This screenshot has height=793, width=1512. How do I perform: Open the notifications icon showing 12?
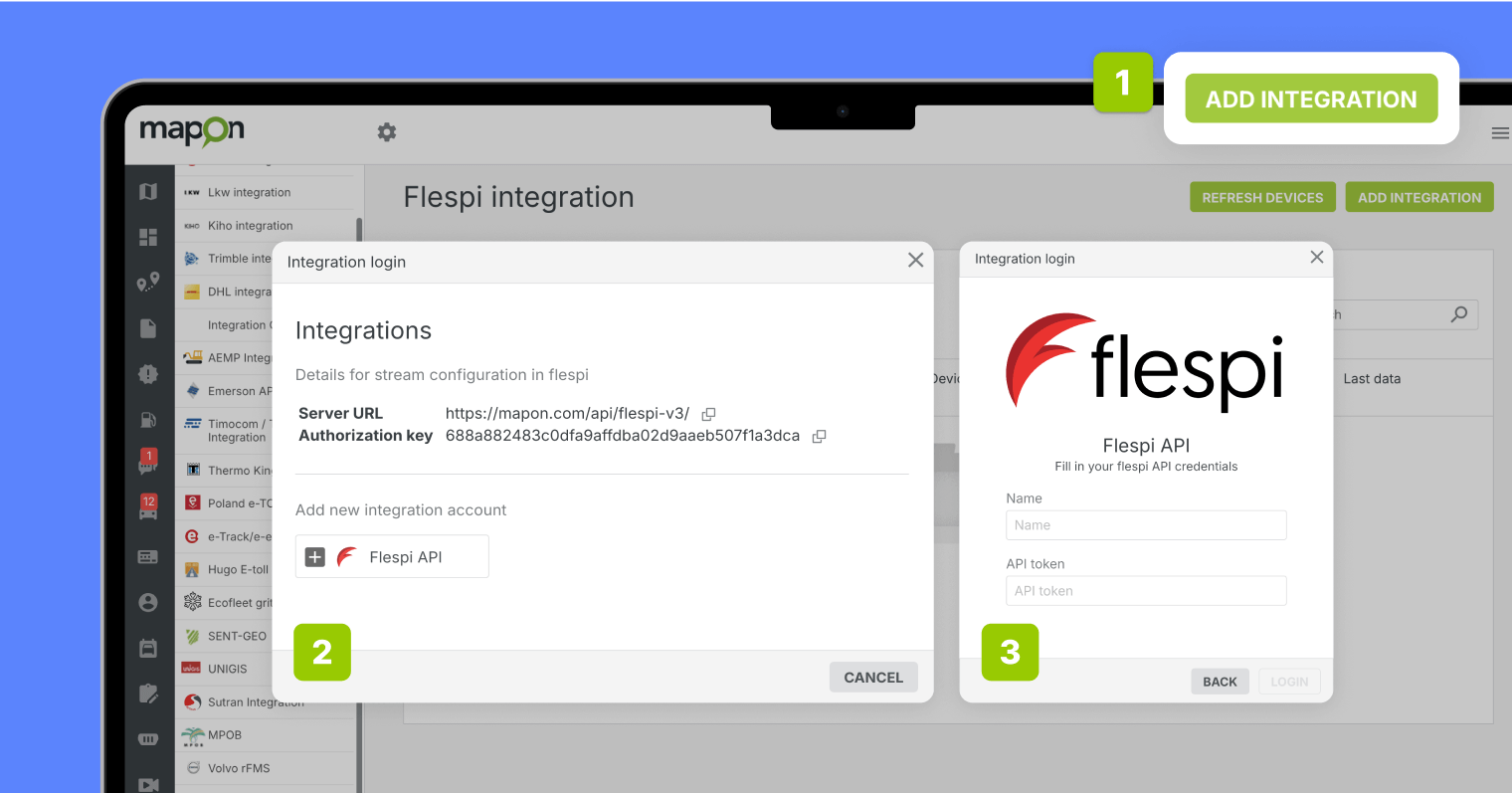coord(149,507)
